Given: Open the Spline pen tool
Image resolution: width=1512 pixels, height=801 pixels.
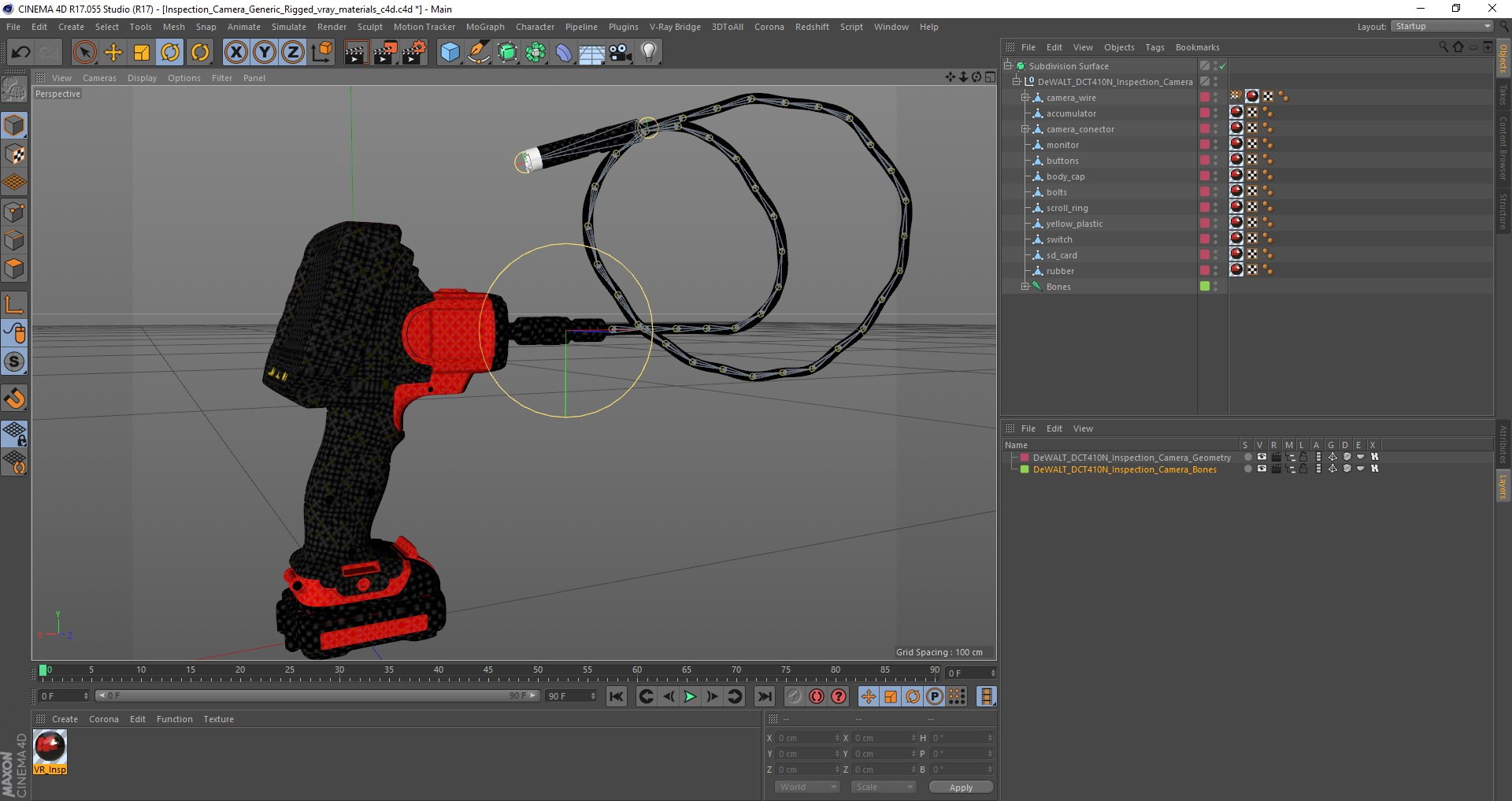Looking at the screenshot, I should pos(478,53).
